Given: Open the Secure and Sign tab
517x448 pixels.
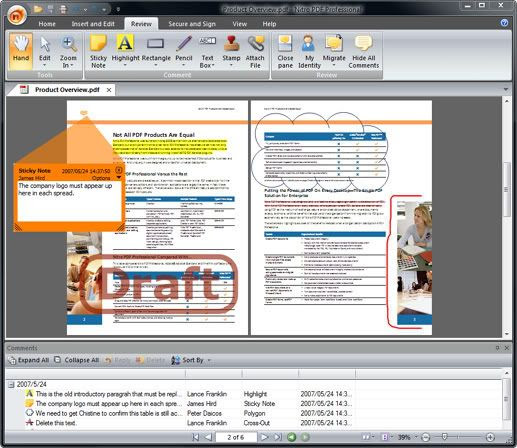Looking at the screenshot, I should [x=192, y=24].
